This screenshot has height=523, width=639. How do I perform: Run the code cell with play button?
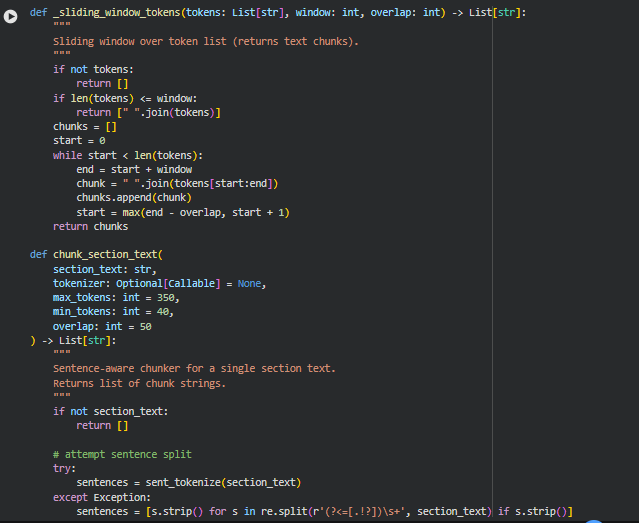12,13
